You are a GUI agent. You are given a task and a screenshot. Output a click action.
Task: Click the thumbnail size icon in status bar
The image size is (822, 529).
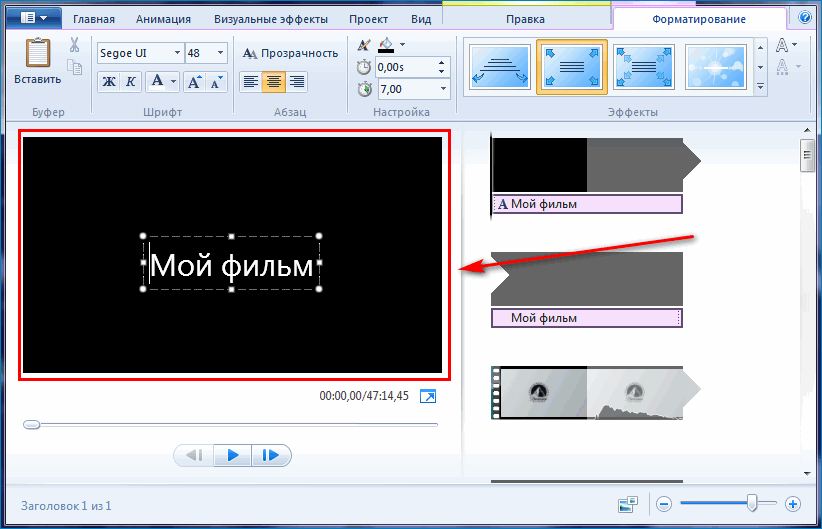[628, 505]
